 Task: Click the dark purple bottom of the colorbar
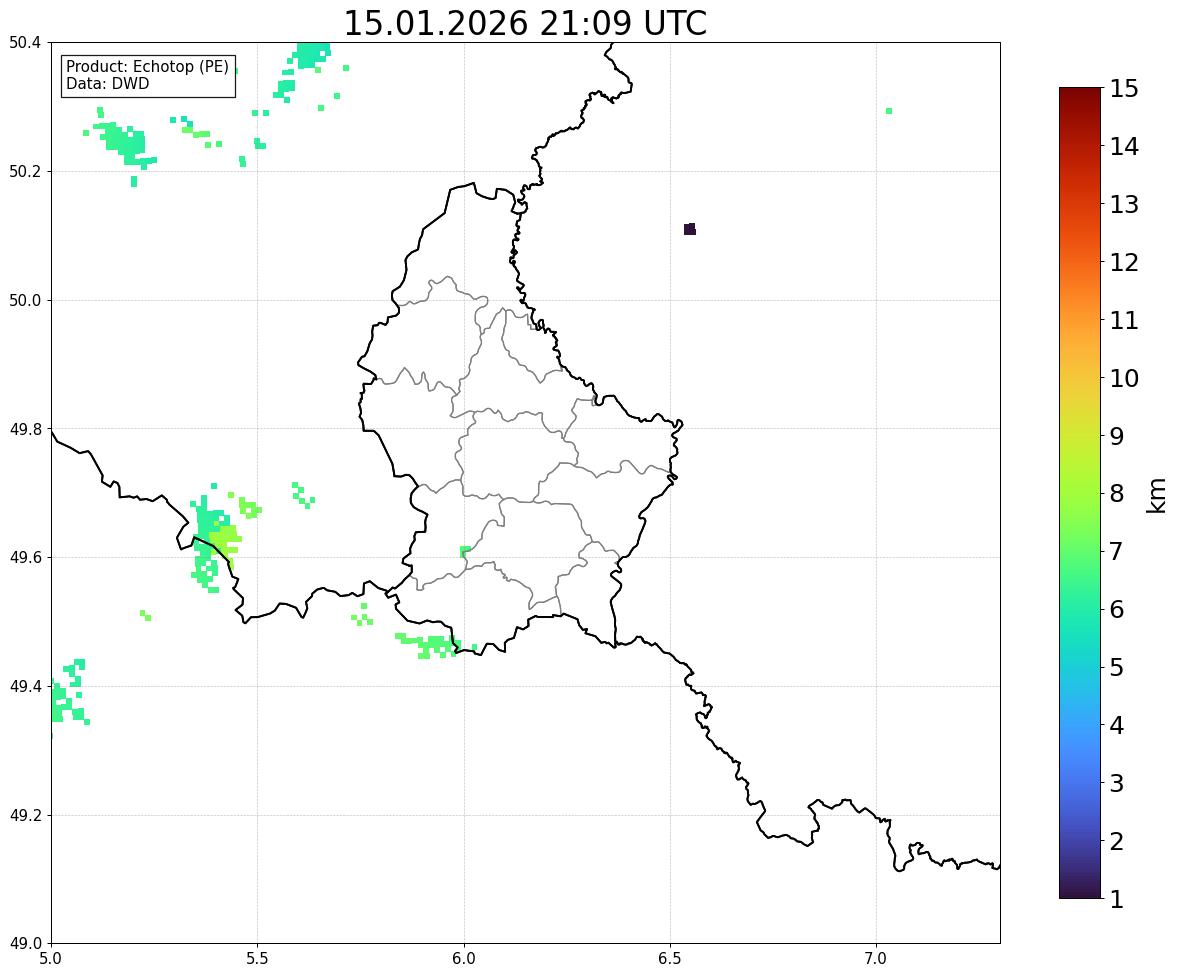point(1080,893)
